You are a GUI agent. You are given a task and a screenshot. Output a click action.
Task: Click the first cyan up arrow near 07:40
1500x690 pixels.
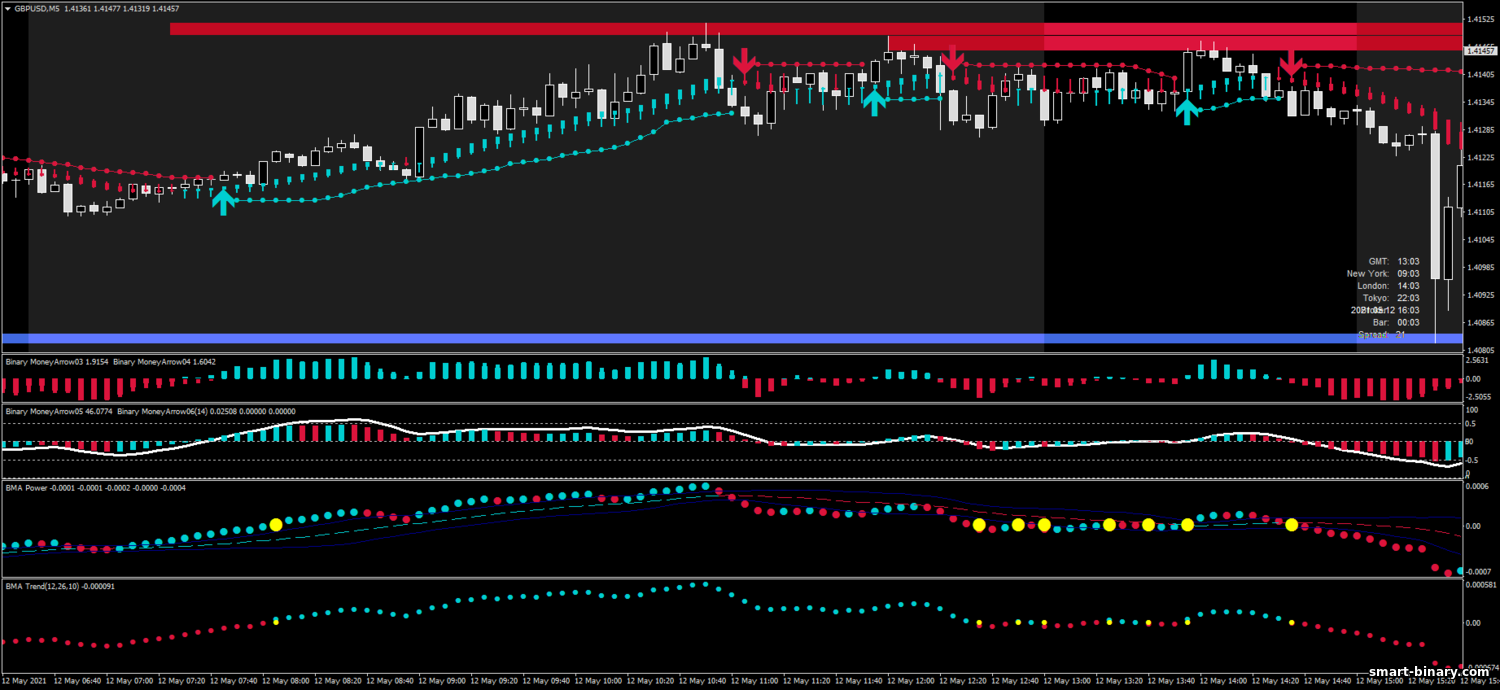(x=224, y=201)
